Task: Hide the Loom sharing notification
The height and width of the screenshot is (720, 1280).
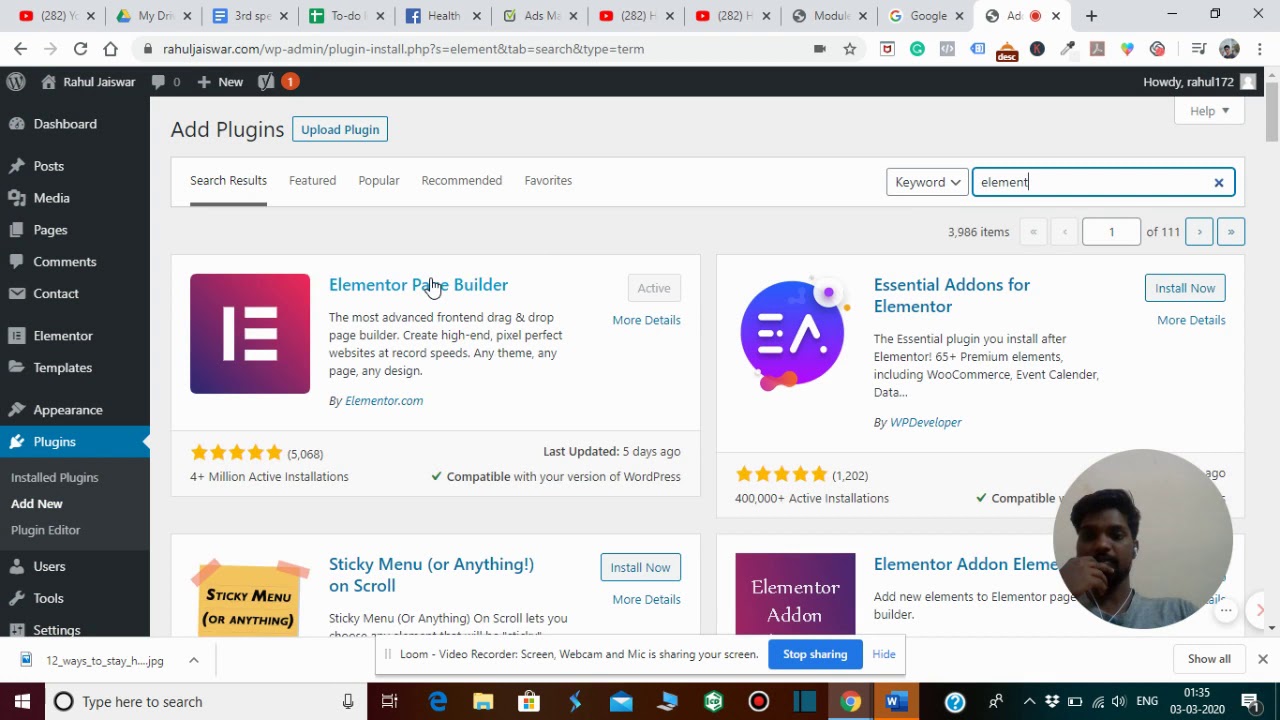Action: [x=883, y=654]
